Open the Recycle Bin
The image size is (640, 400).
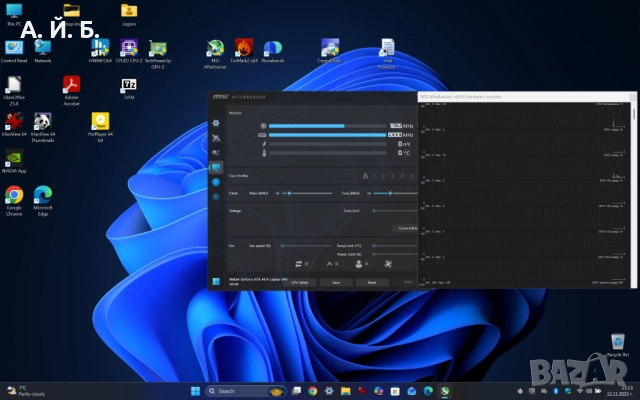point(618,345)
